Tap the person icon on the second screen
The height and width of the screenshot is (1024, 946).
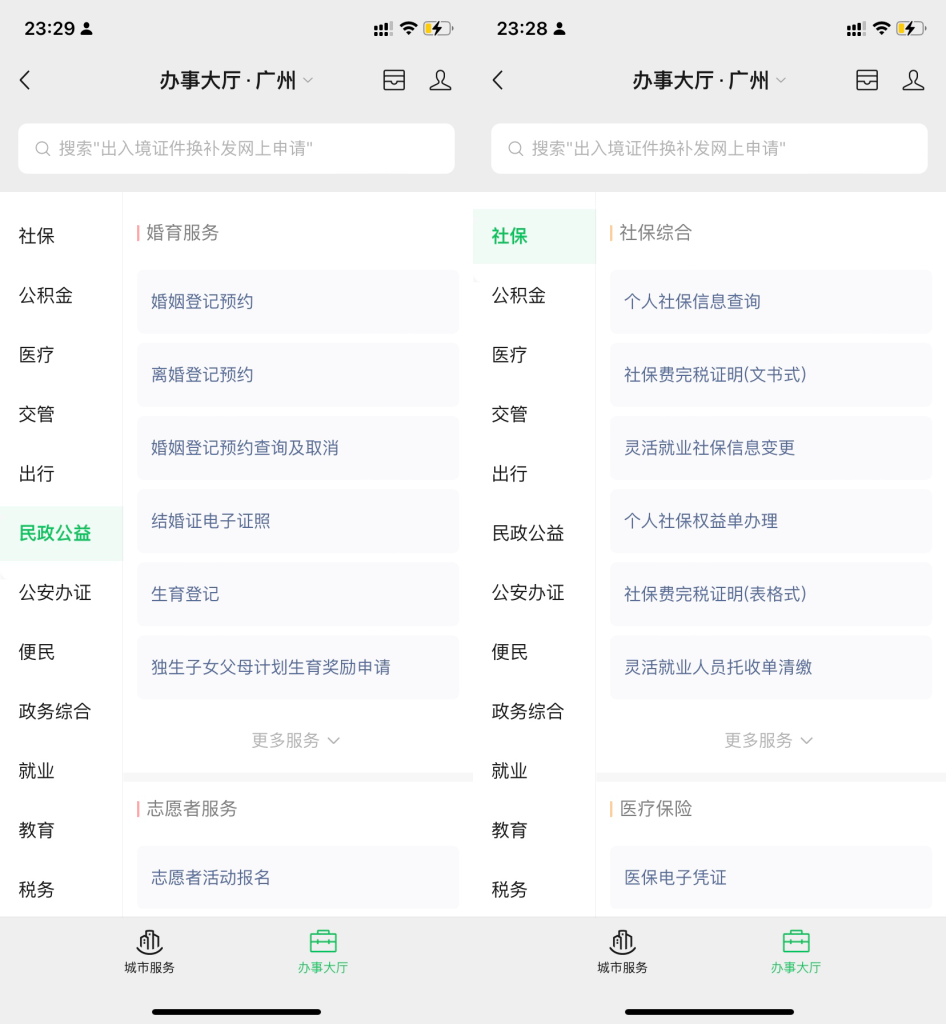click(913, 80)
